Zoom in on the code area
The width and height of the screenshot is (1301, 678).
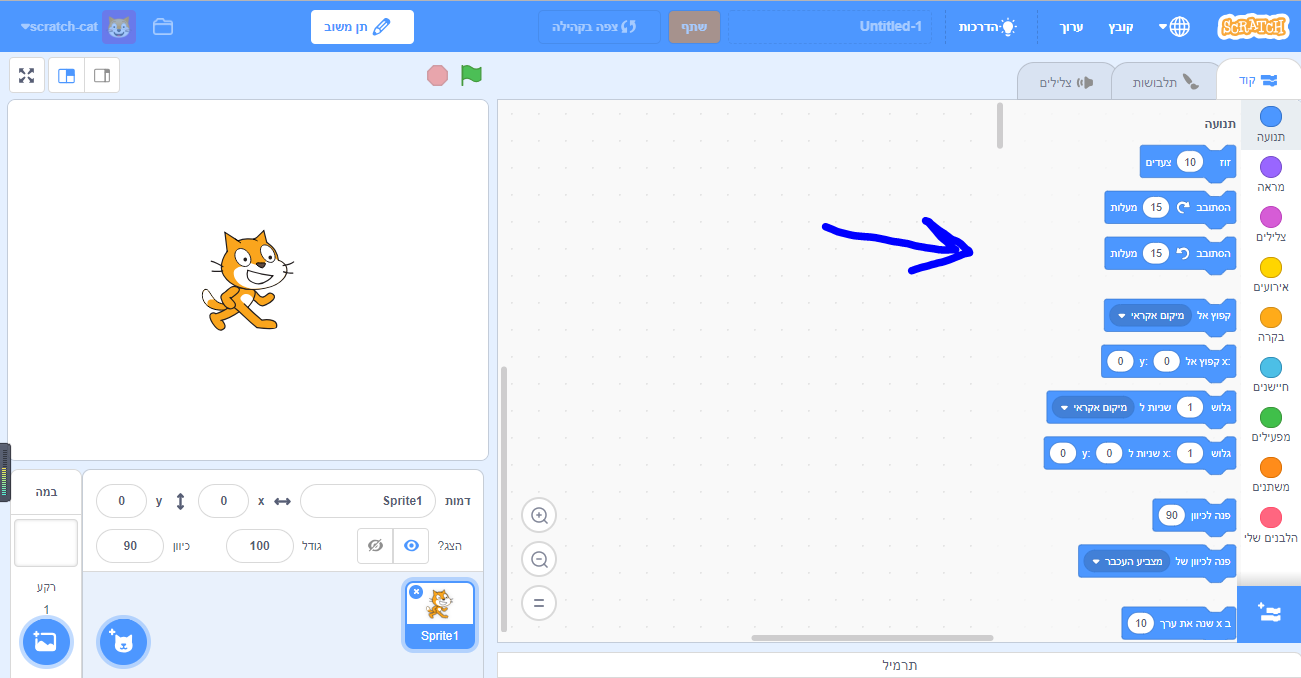click(539, 515)
